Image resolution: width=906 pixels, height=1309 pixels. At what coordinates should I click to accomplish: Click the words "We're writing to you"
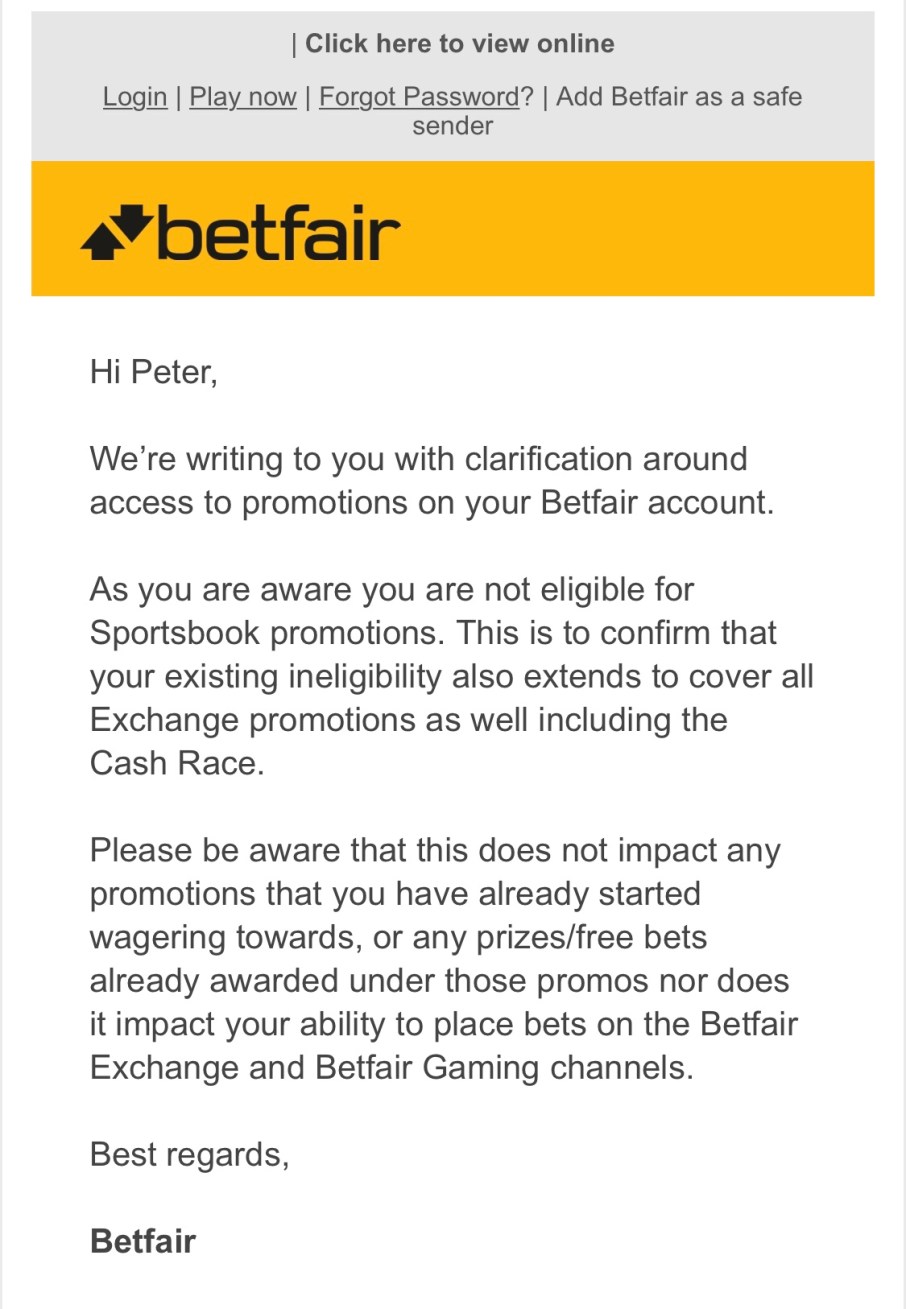tap(207, 459)
